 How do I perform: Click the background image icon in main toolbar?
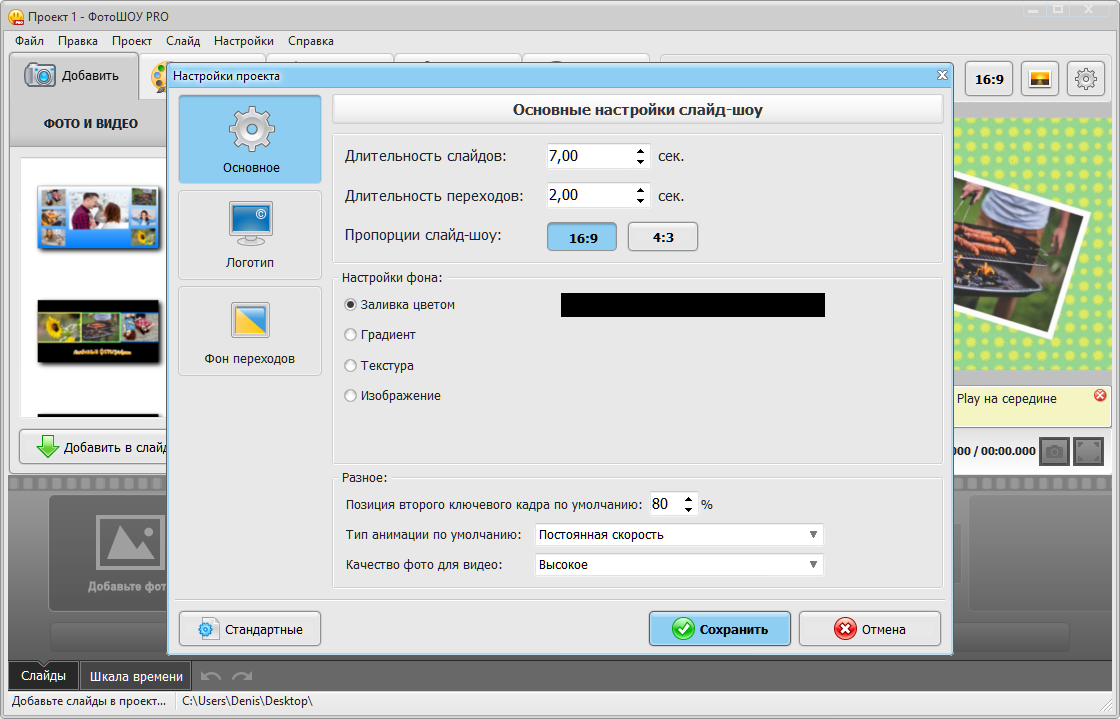[1040, 79]
